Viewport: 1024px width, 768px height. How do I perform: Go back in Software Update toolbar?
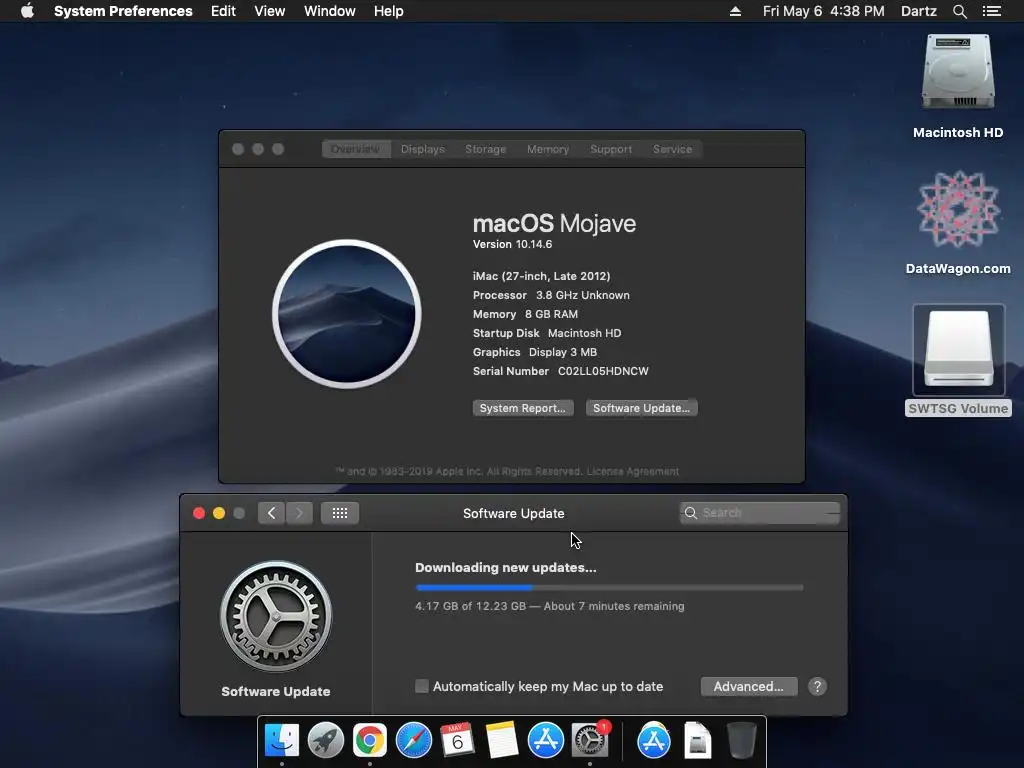(272, 513)
